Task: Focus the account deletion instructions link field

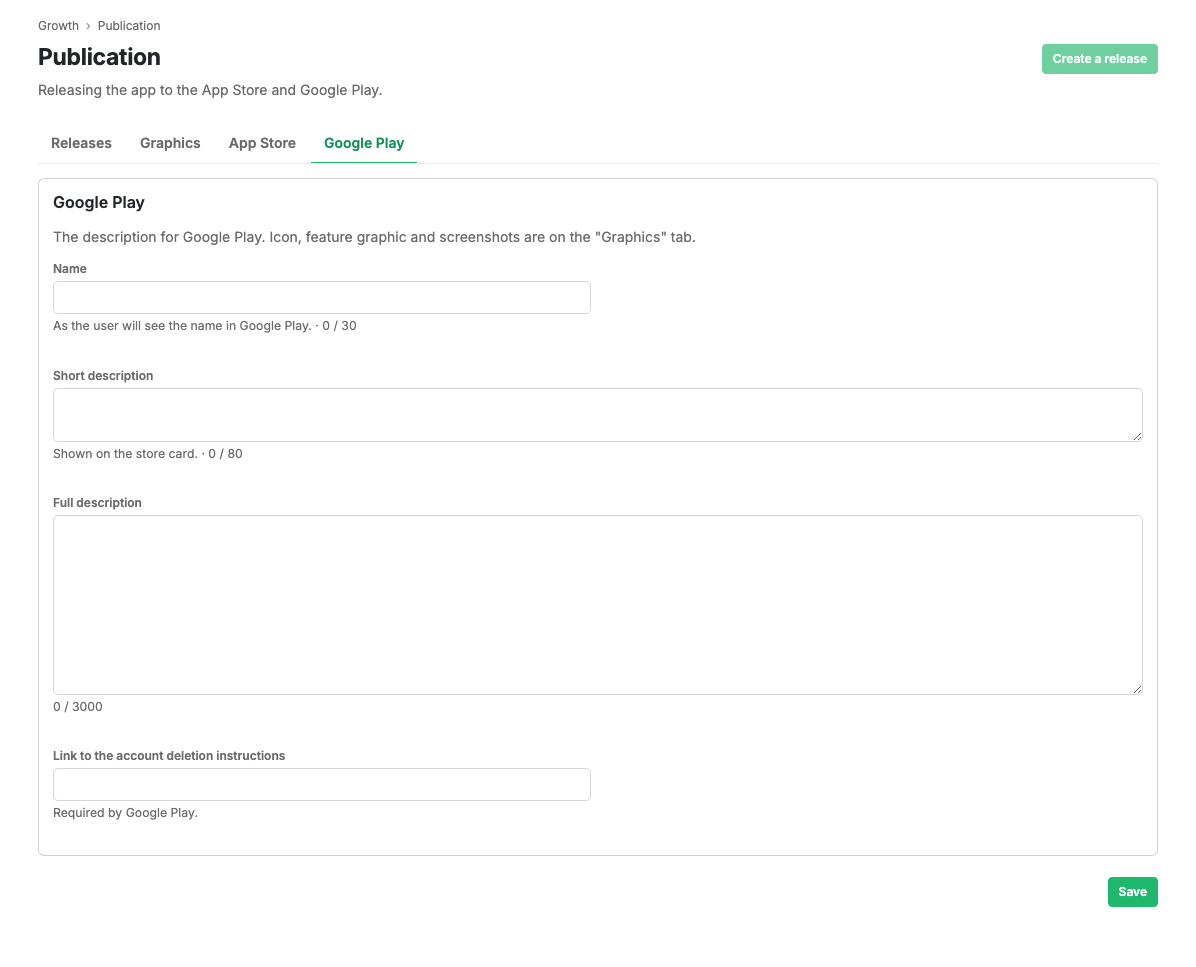Action: tap(322, 785)
